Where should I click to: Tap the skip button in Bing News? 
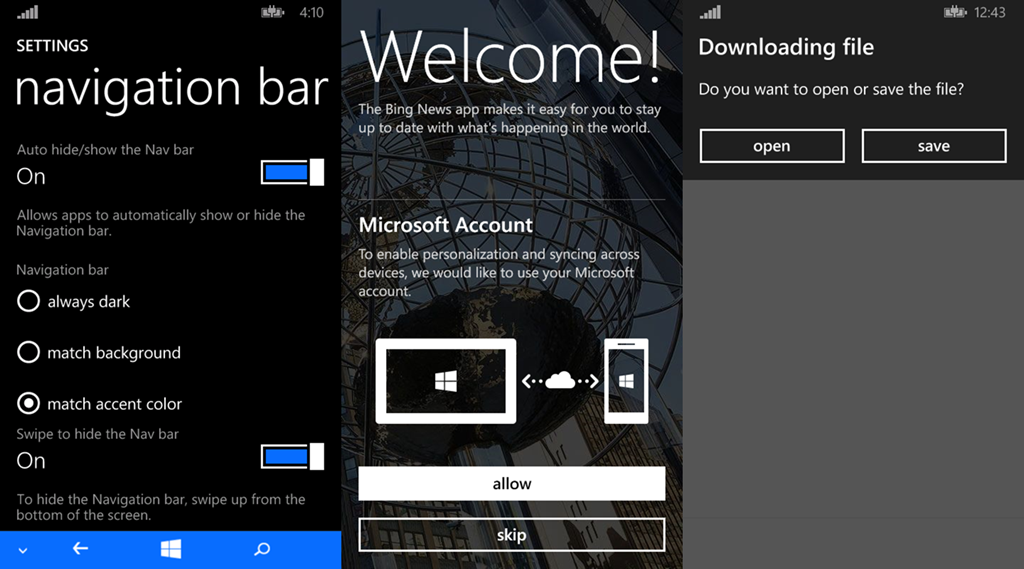511,535
